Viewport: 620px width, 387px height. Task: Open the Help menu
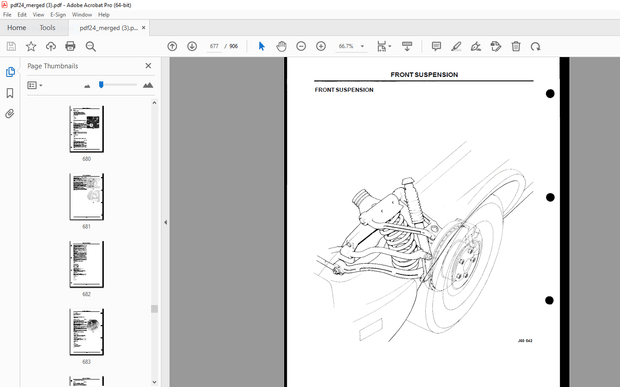point(104,15)
